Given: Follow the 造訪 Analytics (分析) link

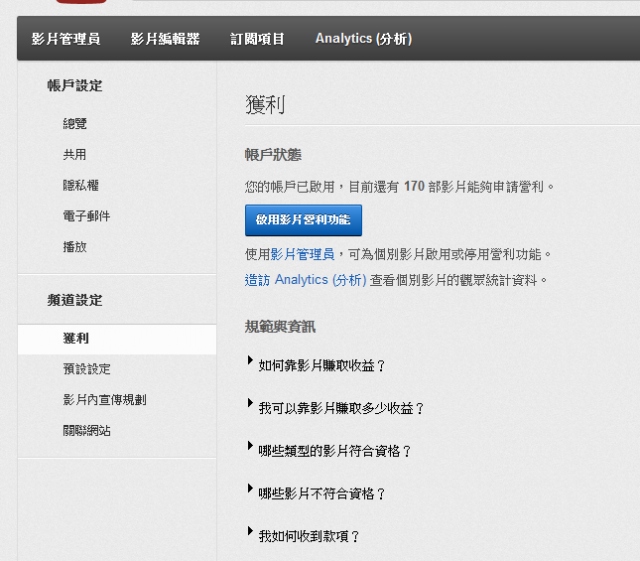Looking at the screenshot, I should 306,280.
